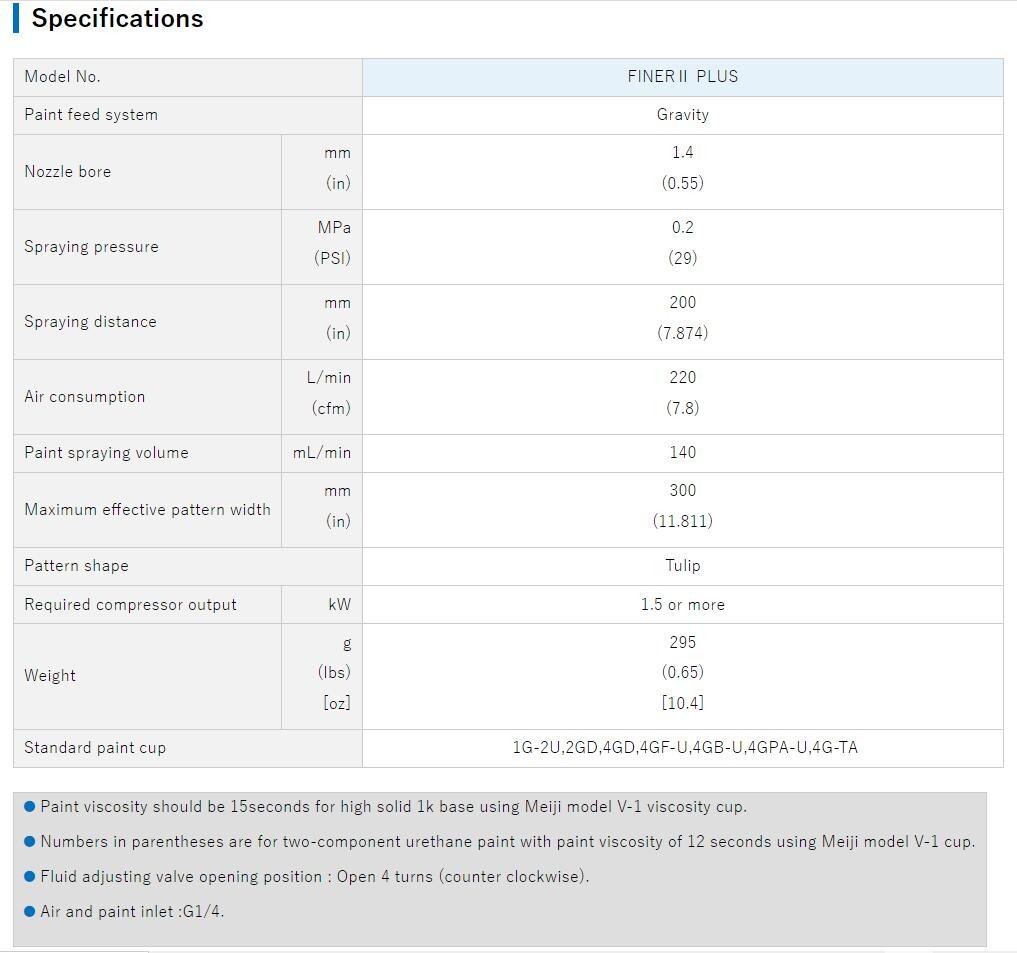Click the (lbs) unit text
This screenshot has width=1017, height=953.
coord(334,672)
